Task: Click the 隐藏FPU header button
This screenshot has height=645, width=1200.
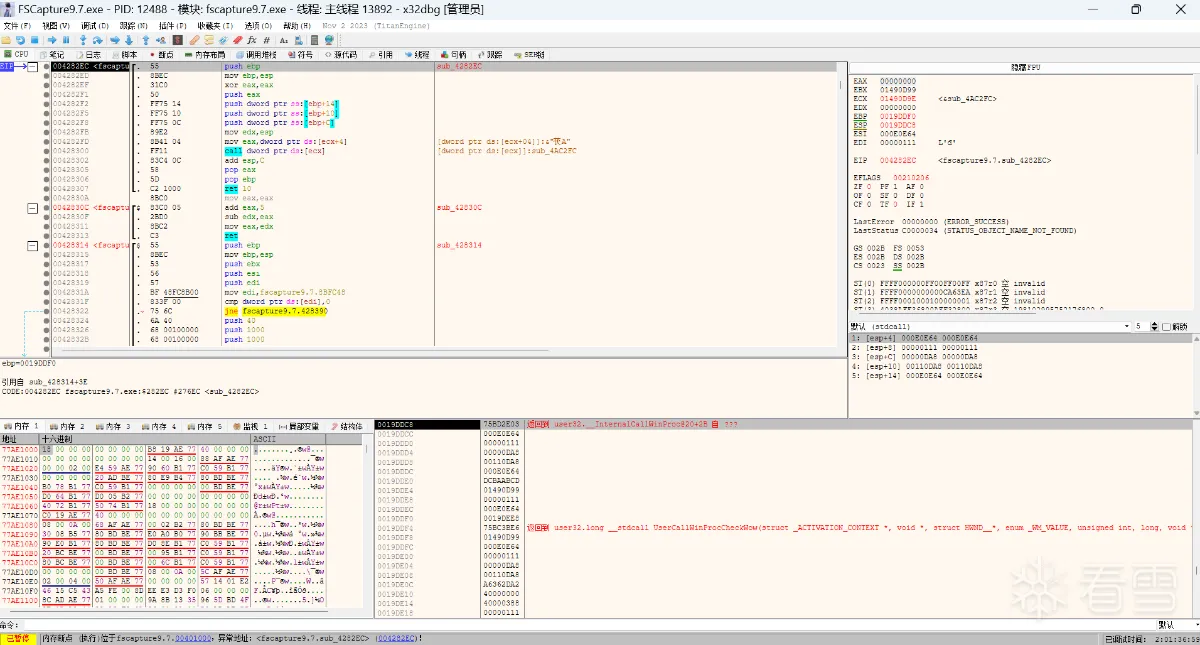Action: 1024,67
